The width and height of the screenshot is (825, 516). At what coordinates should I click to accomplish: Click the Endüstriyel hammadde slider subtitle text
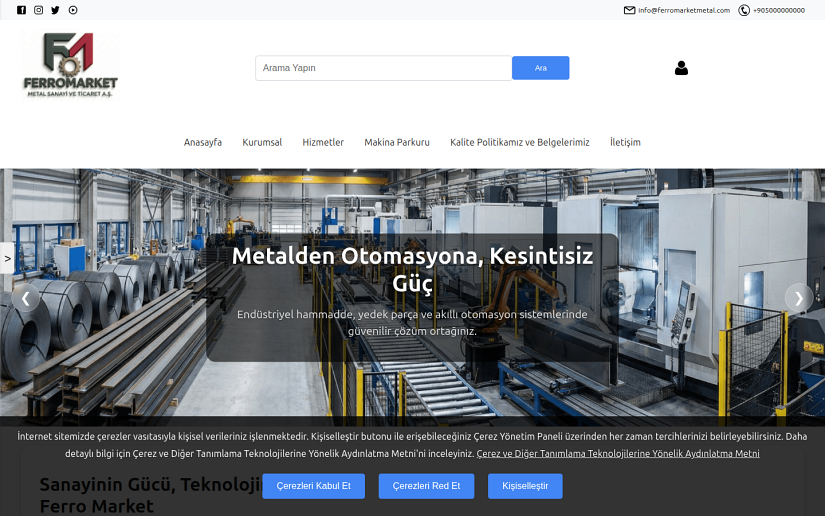click(x=412, y=322)
